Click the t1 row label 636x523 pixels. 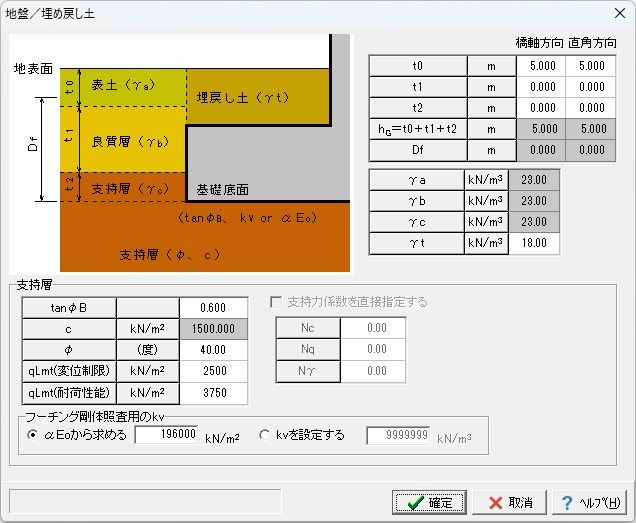click(x=418, y=87)
